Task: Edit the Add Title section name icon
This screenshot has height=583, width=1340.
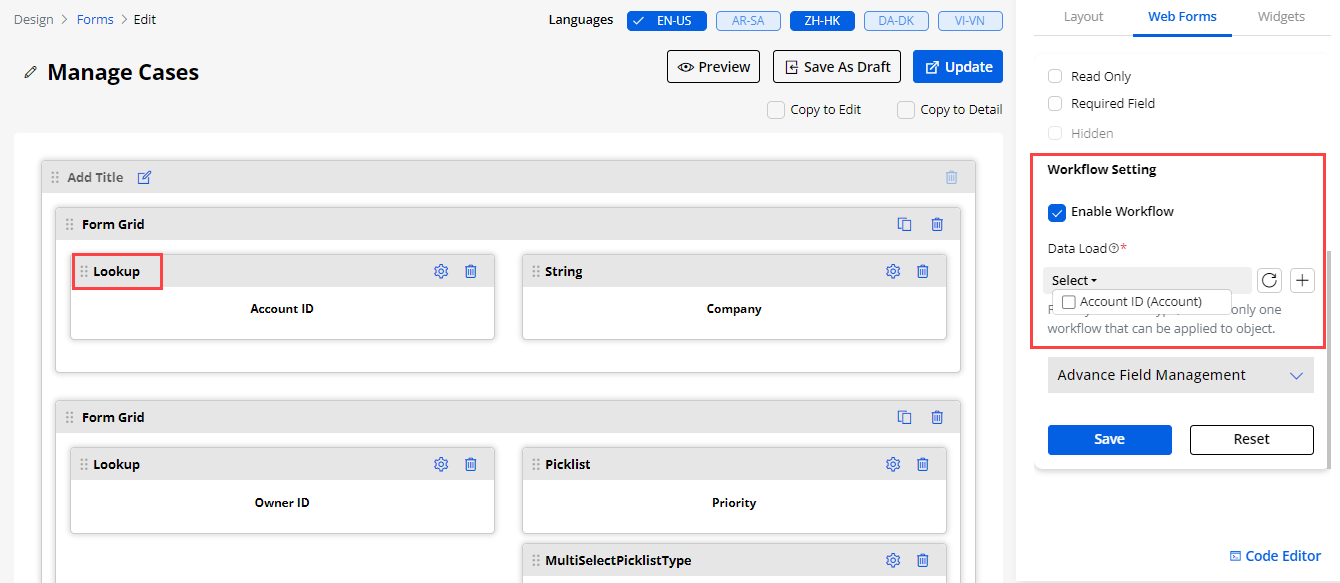Action: [144, 177]
